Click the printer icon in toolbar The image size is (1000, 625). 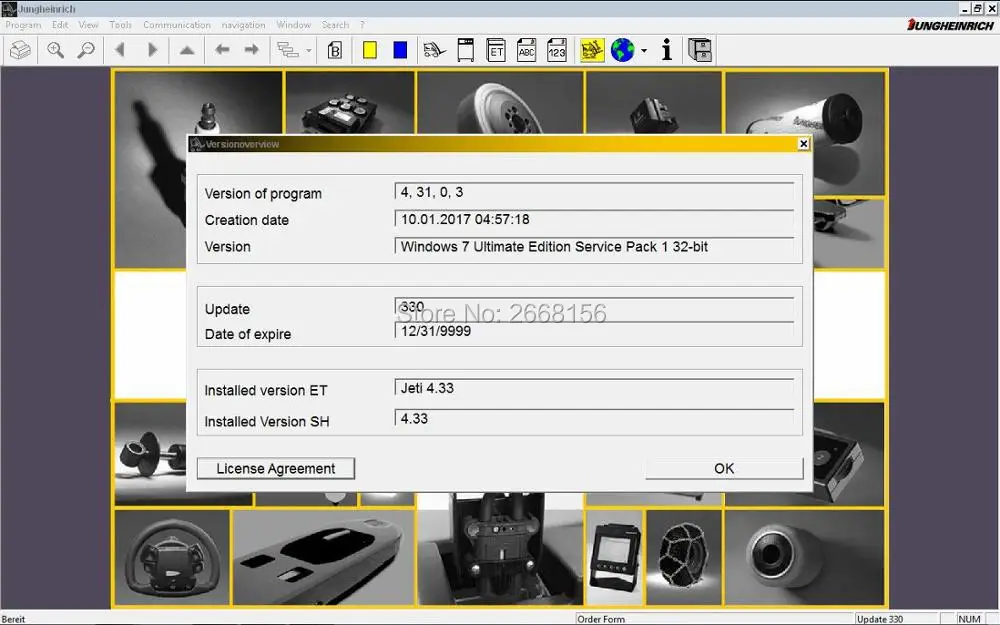click(20, 50)
